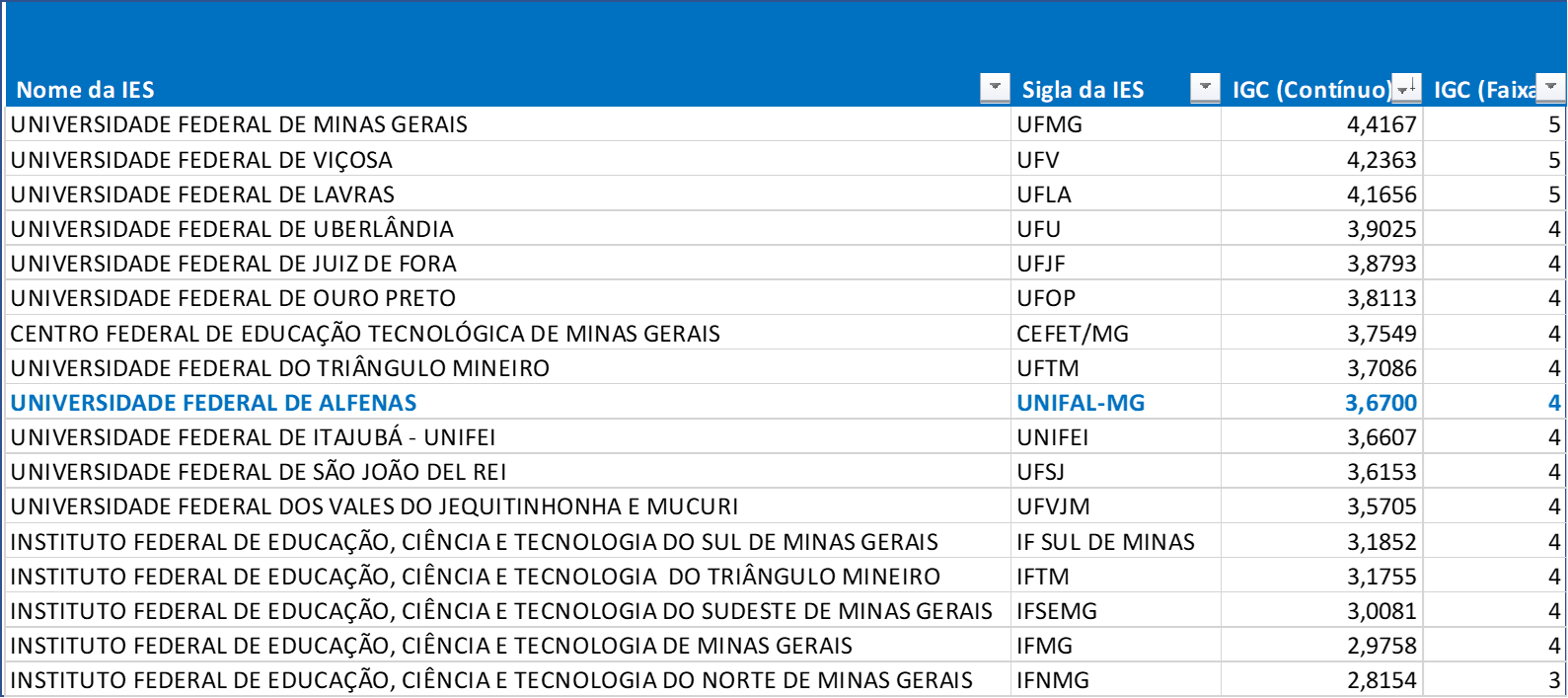Click the UFMG sigla cell
The height and width of the screenshot is (698, 1568).
tap(1116, 124)
